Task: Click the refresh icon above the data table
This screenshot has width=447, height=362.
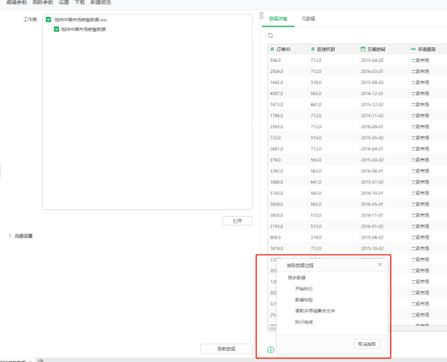Action: [270, 35]
